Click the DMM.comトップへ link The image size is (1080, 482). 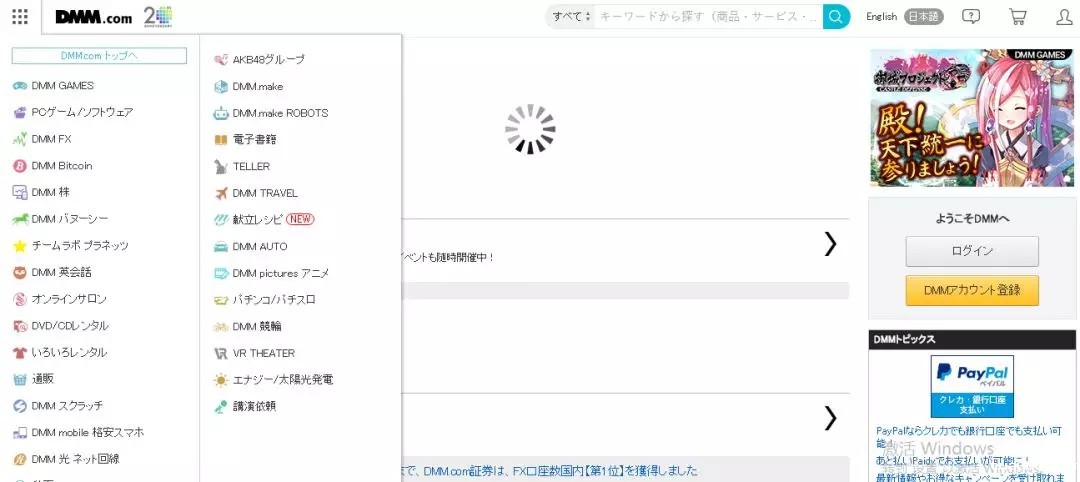(x=99, y=56)
